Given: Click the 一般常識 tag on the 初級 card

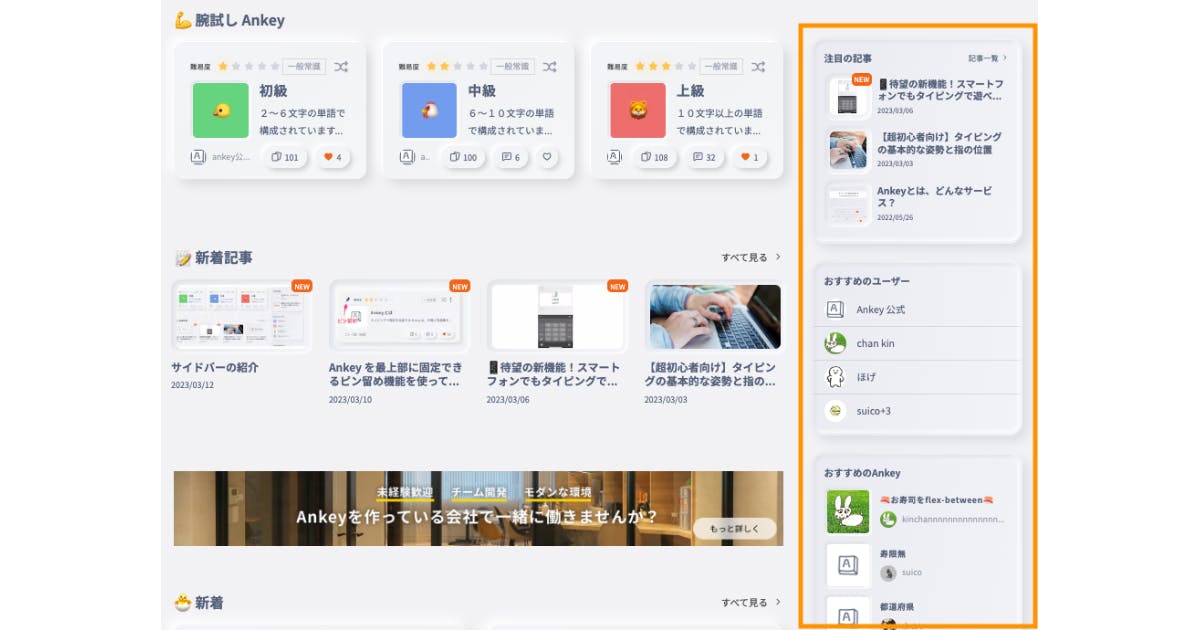Looking at the screenshot, I should [x=304, y=67].
